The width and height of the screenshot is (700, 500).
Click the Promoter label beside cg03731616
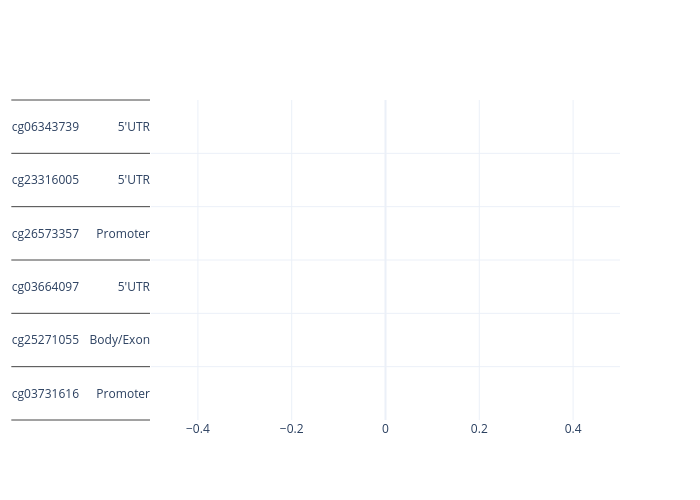pos(123,394)
